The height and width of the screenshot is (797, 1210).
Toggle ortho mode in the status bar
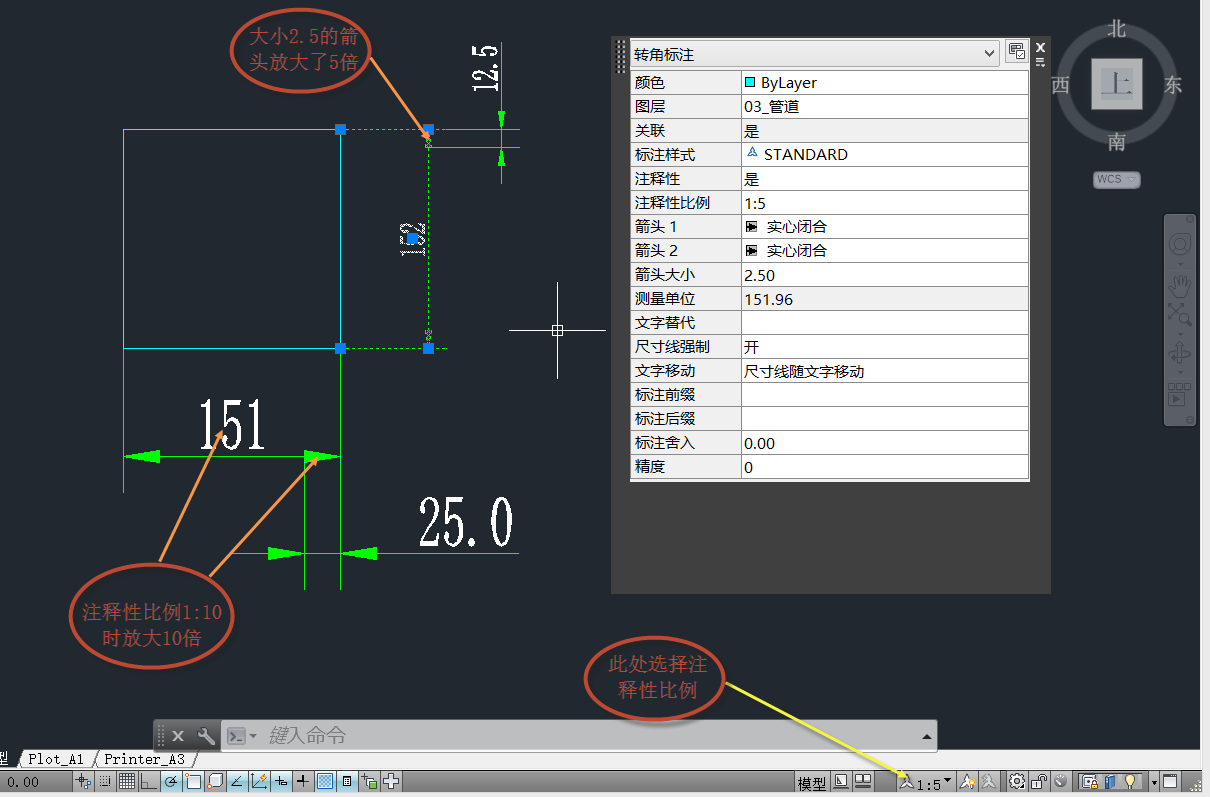point(147,781)
